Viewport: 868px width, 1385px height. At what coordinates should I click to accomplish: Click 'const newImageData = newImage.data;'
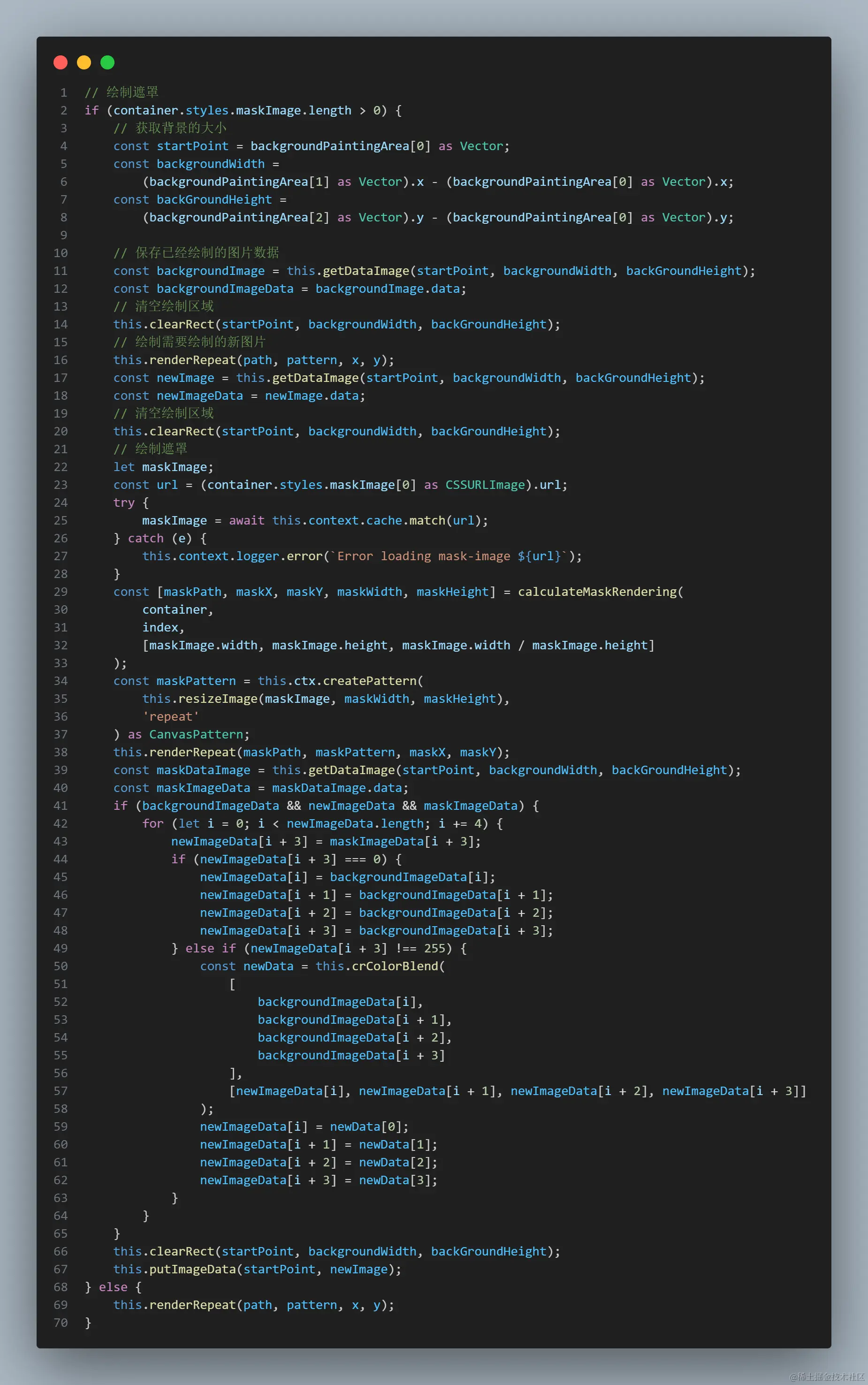pos(239,396)
